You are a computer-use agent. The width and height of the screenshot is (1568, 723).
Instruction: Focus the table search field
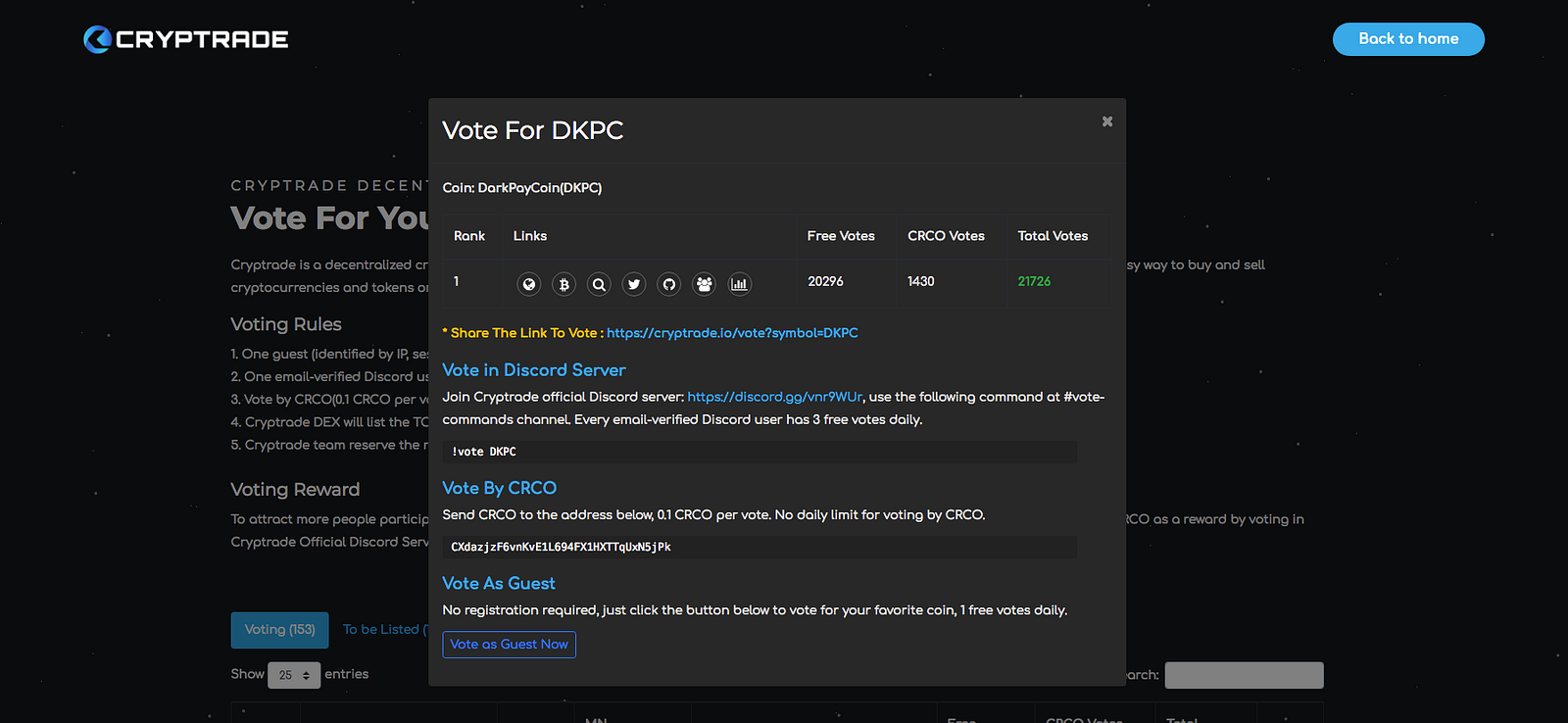(1244, 675)
